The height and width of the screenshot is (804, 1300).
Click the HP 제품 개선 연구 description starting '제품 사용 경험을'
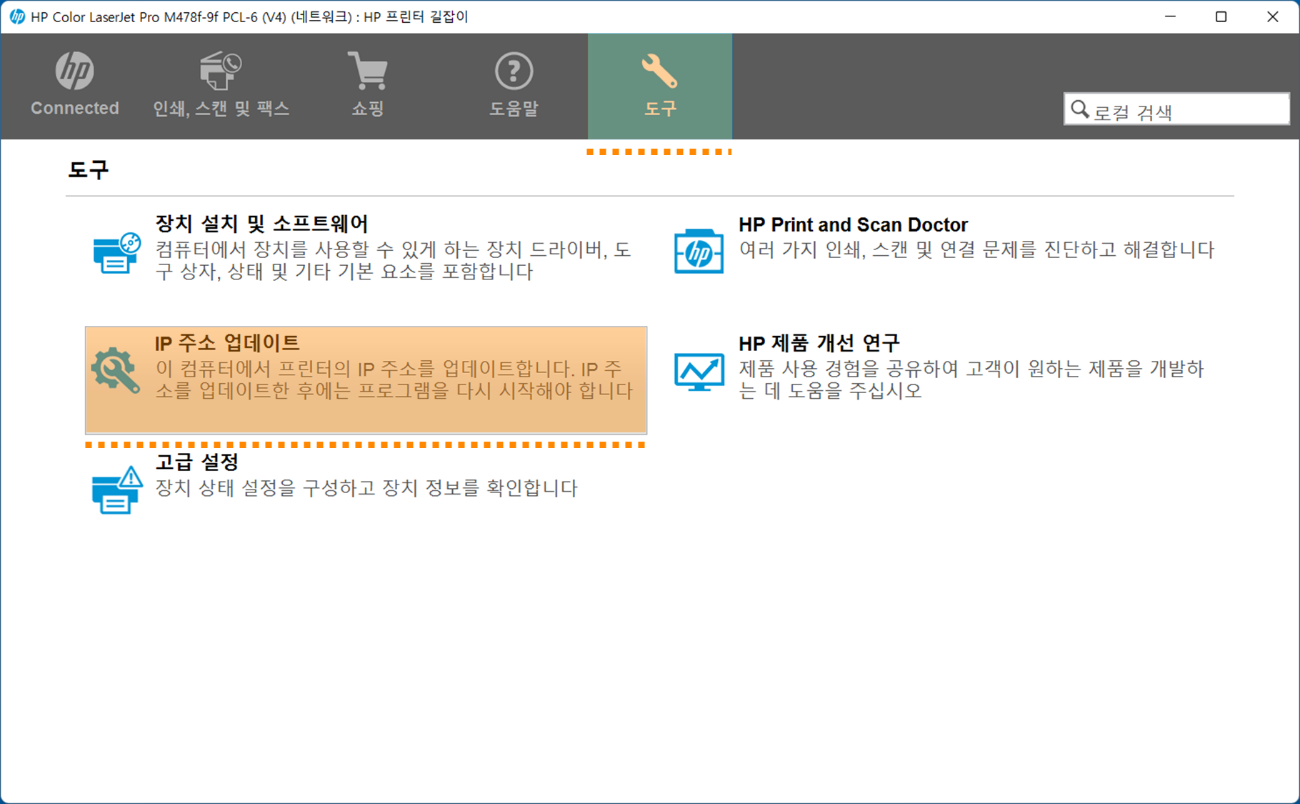click(x=971, y=379)
